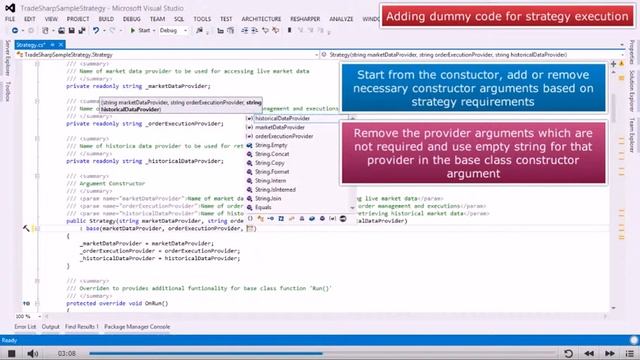Open the RESHARPER menu
Screen dimensions: 640x360
(x=305, y=19)
